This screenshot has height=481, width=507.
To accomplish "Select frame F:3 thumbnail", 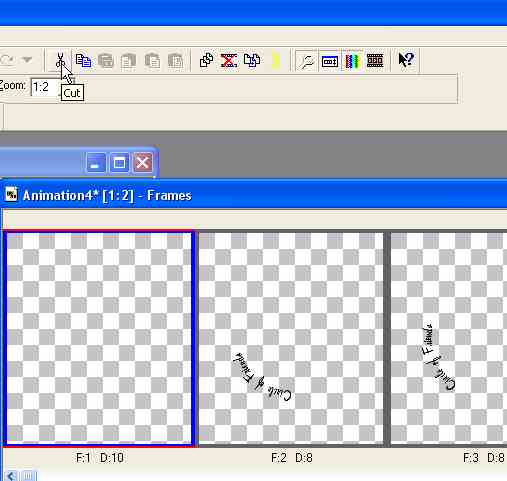I will pos(449,338).
